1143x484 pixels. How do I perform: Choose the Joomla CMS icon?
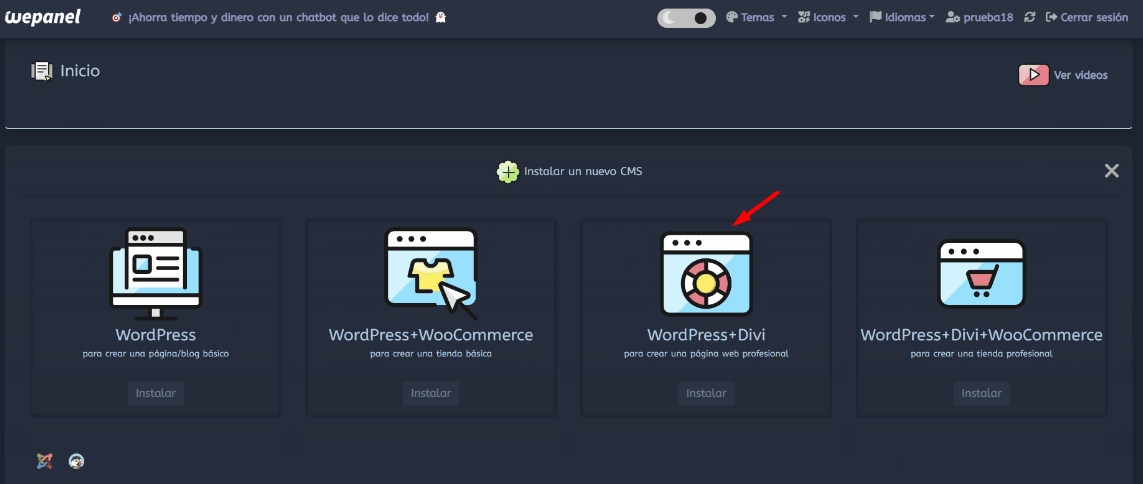44,461
